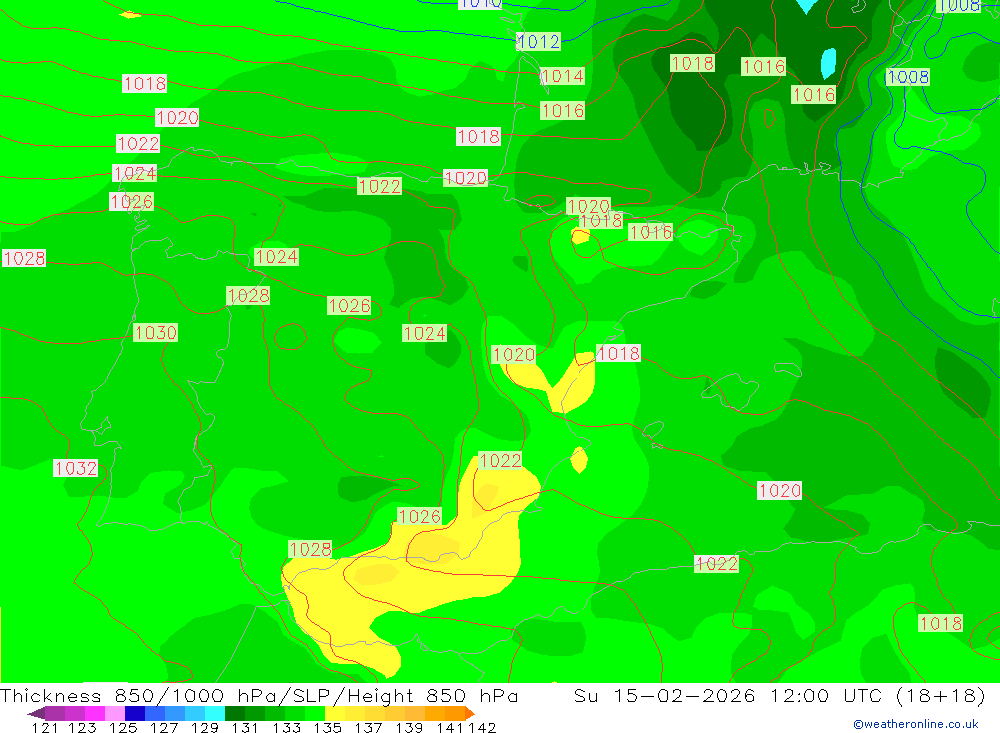The height and width of the screenshot is (733, 1000).
Task: Click the purple arrow at legend's left end
Action: [x=36, y=713]
